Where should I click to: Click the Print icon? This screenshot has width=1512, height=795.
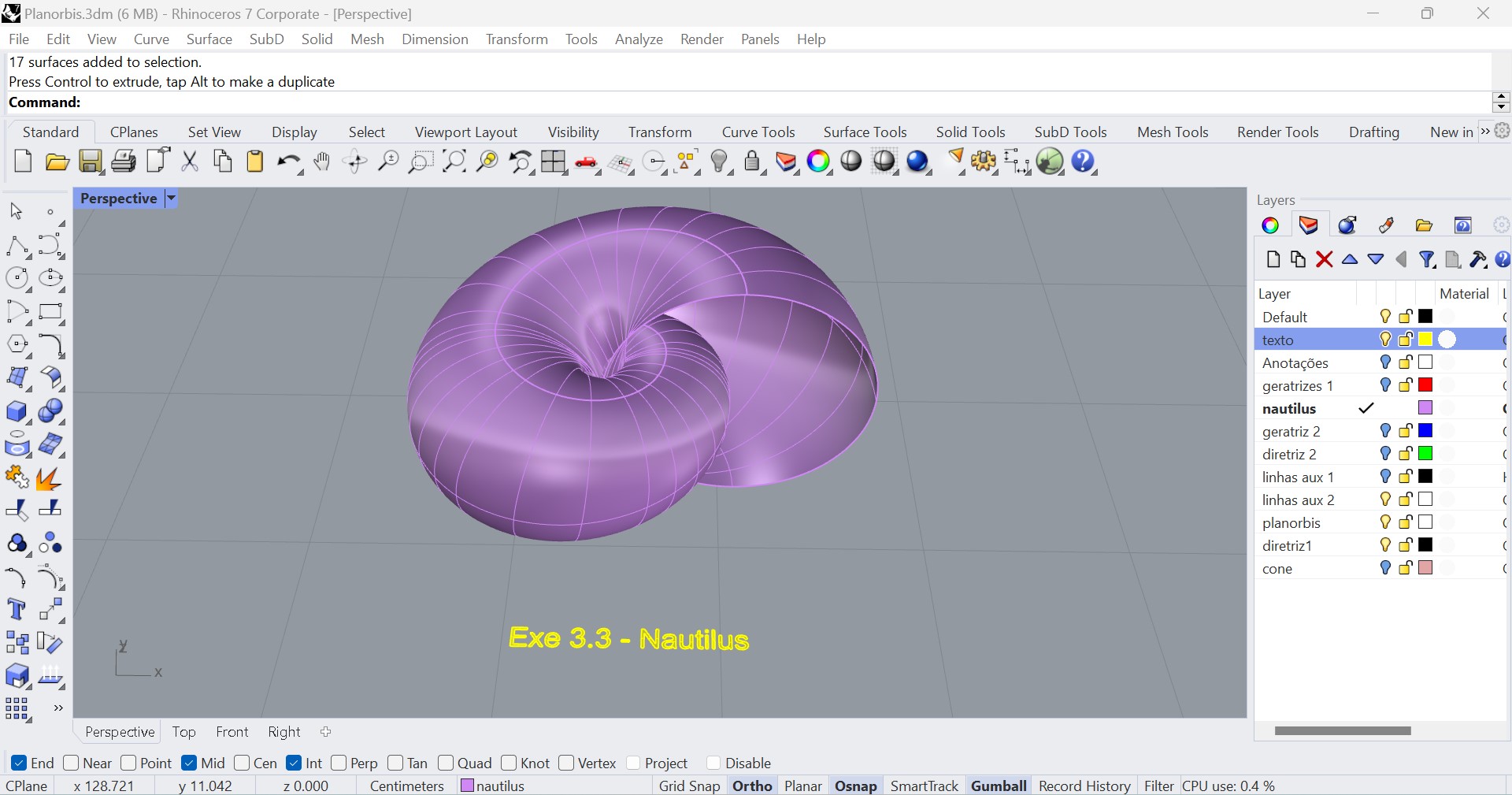tap(124, 162)
